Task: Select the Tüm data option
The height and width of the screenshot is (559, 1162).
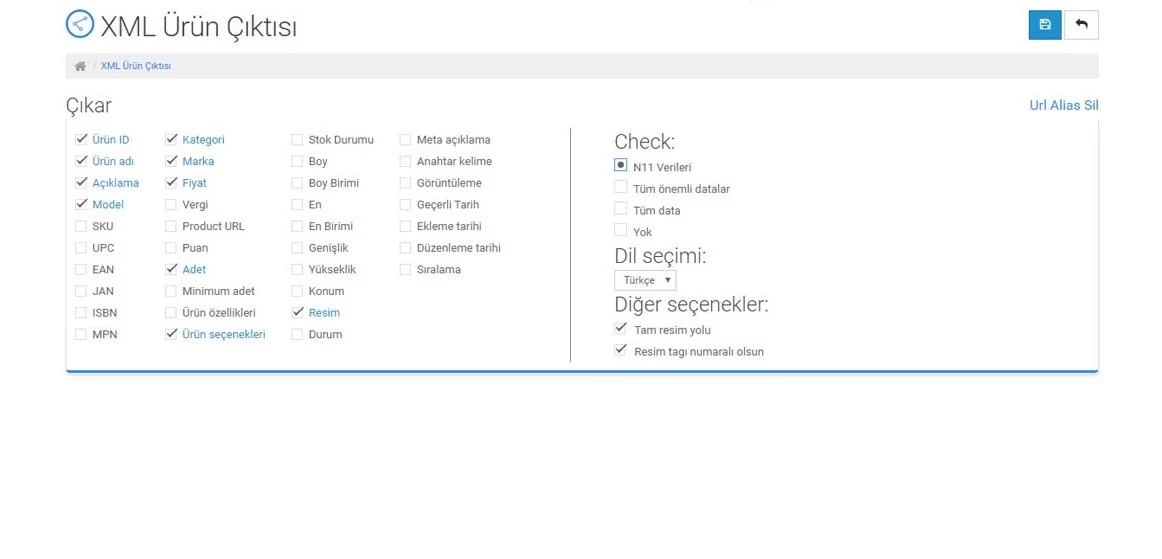Action: point(621,210)
